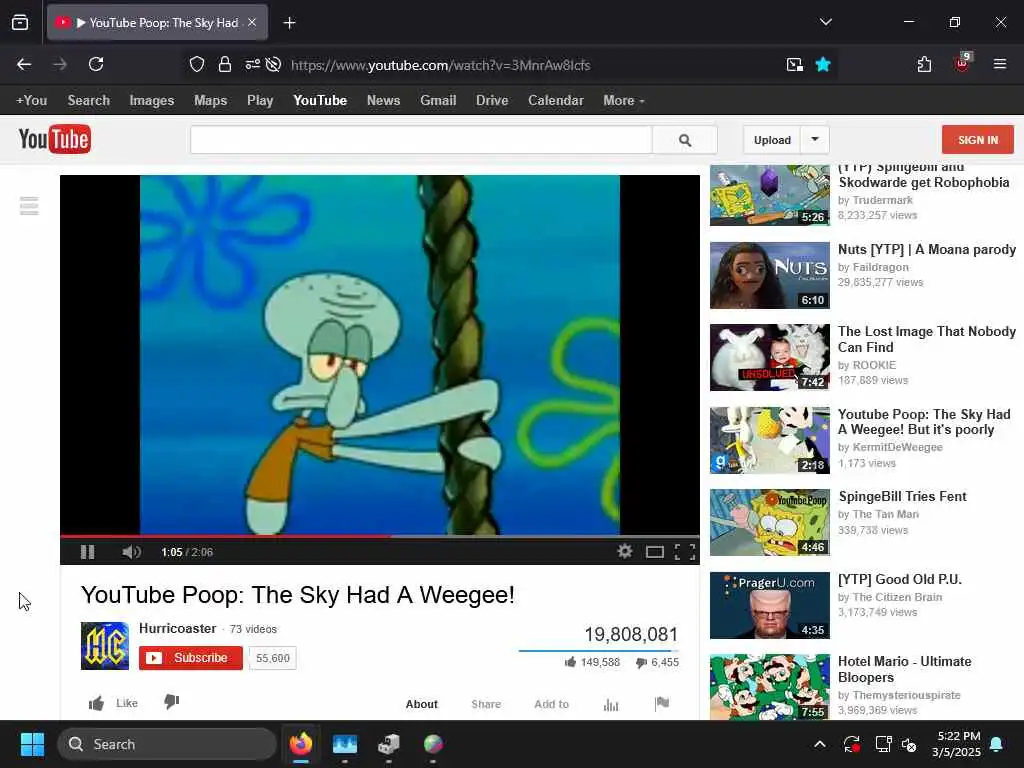This screenshot has height=768, width=1024.
Task: Expand Upload options dropdown arrow
Action: (814, 139)
